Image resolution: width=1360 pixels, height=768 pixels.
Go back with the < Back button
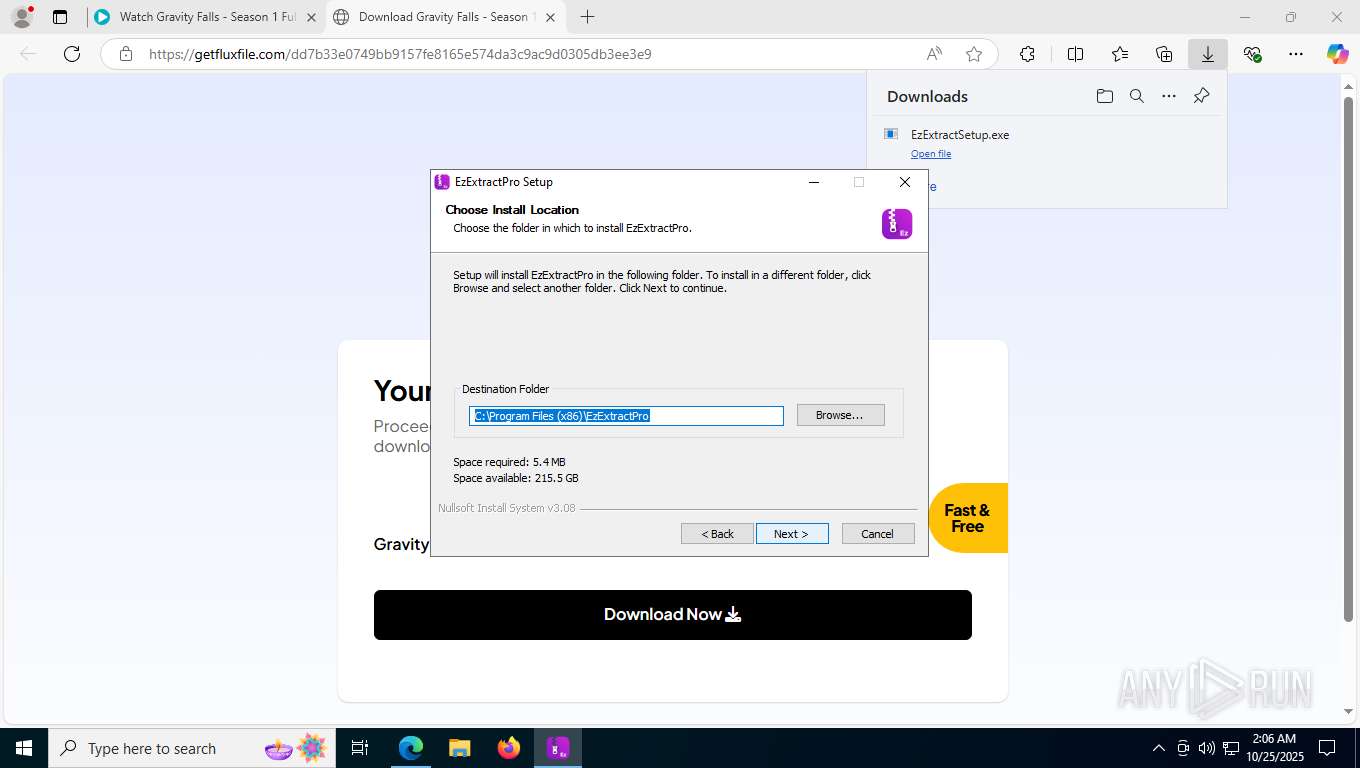pos(717,534)
